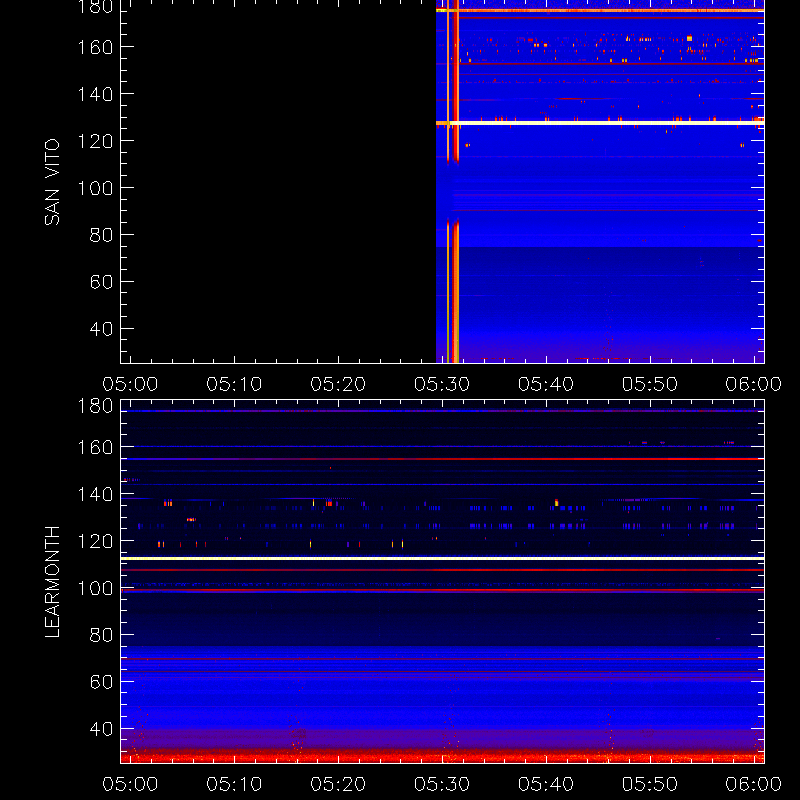Viewport: 800px width, 800px height.
Task: Click 05:50 time label under SAN VITO plot
Action: click(x=650, y=384)
